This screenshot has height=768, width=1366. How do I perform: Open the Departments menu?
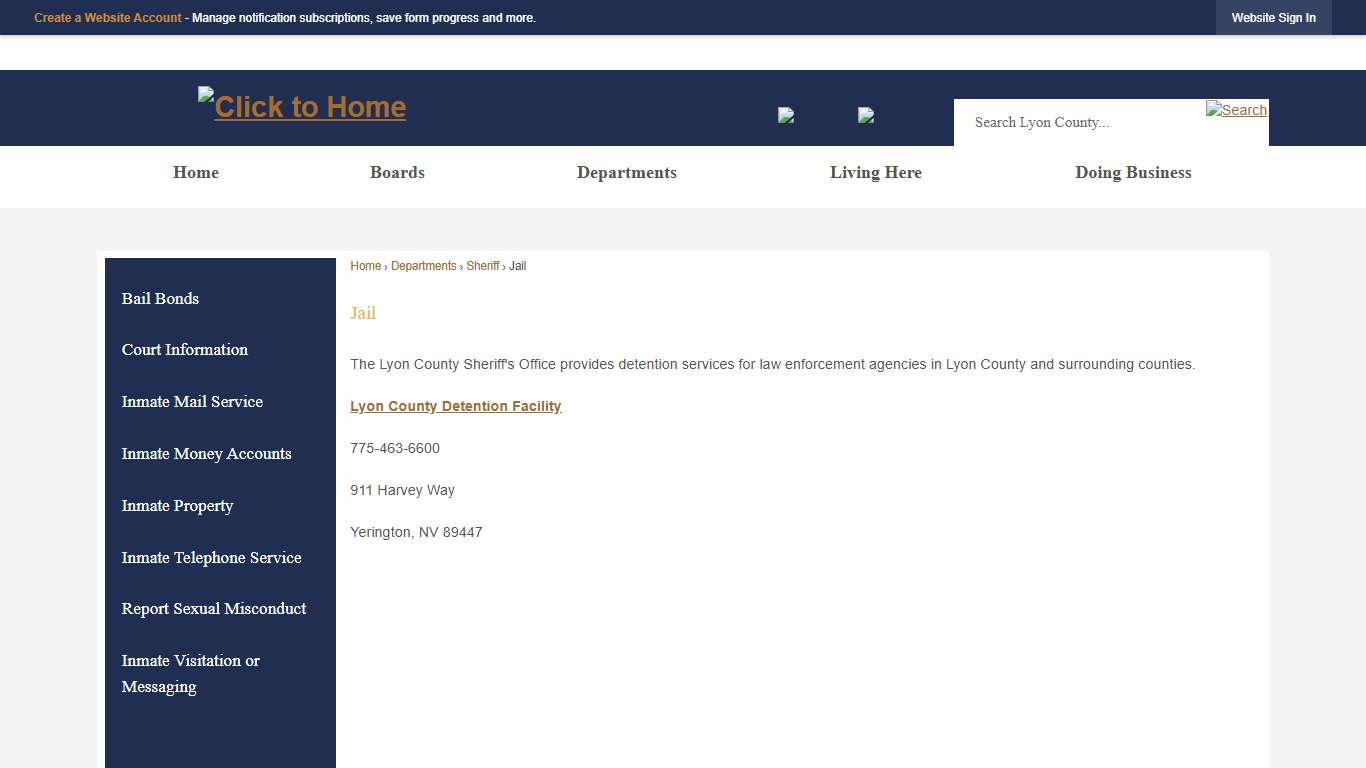tap(626, 172)
